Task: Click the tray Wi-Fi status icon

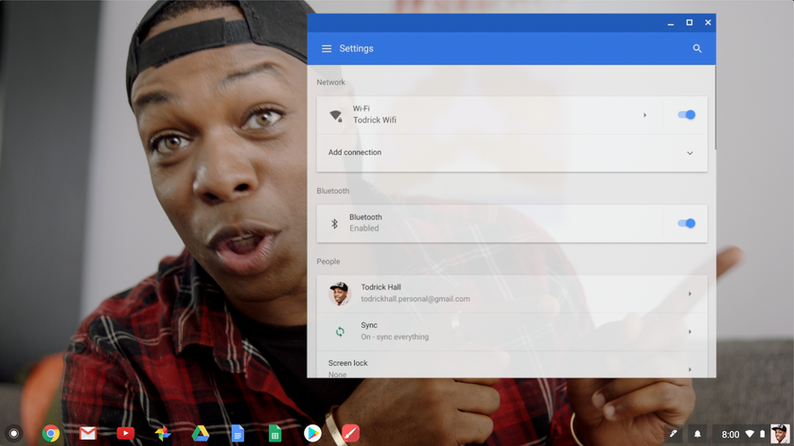Action: [750, 434]
